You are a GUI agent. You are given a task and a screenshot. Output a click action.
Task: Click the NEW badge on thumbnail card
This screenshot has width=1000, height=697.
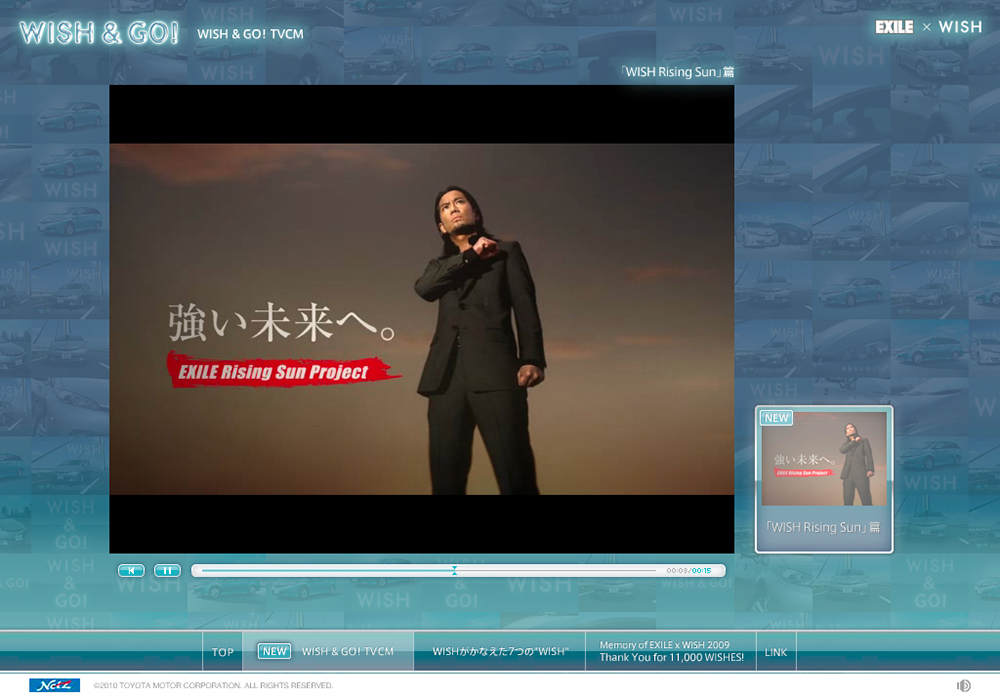tap(776, 418)
